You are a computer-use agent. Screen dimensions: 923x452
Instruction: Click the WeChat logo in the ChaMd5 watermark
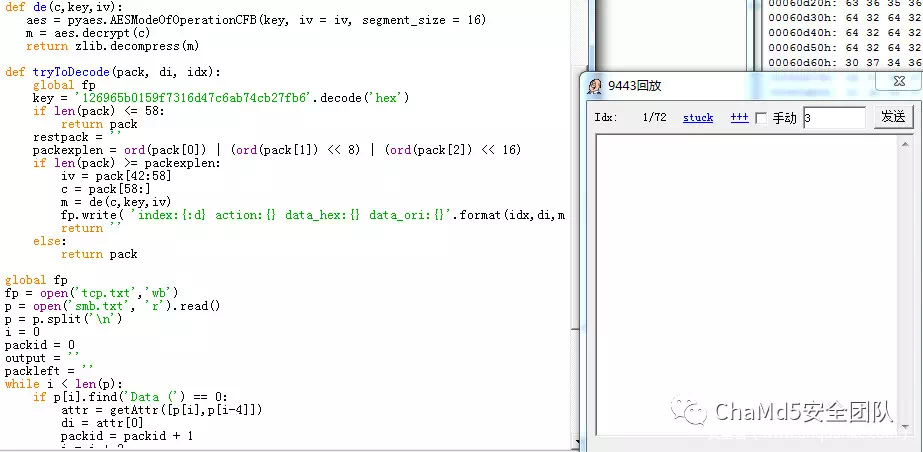pos(688,412)
